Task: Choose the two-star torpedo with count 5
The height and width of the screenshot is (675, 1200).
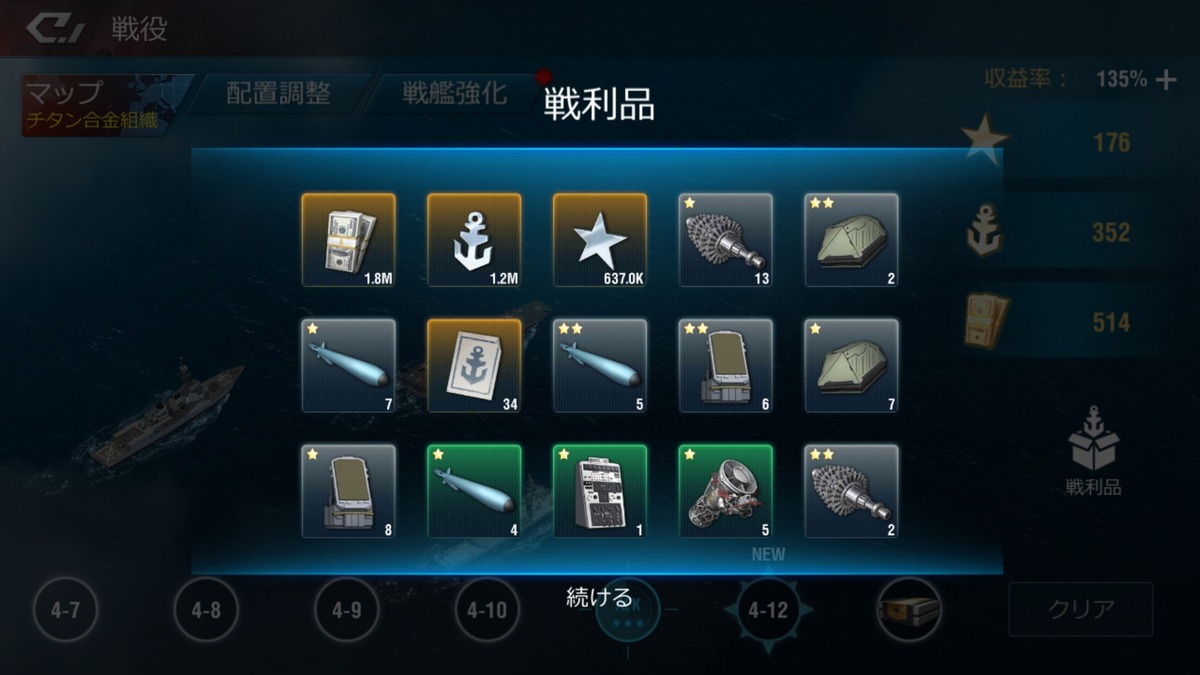Action: tap(601, 366)
